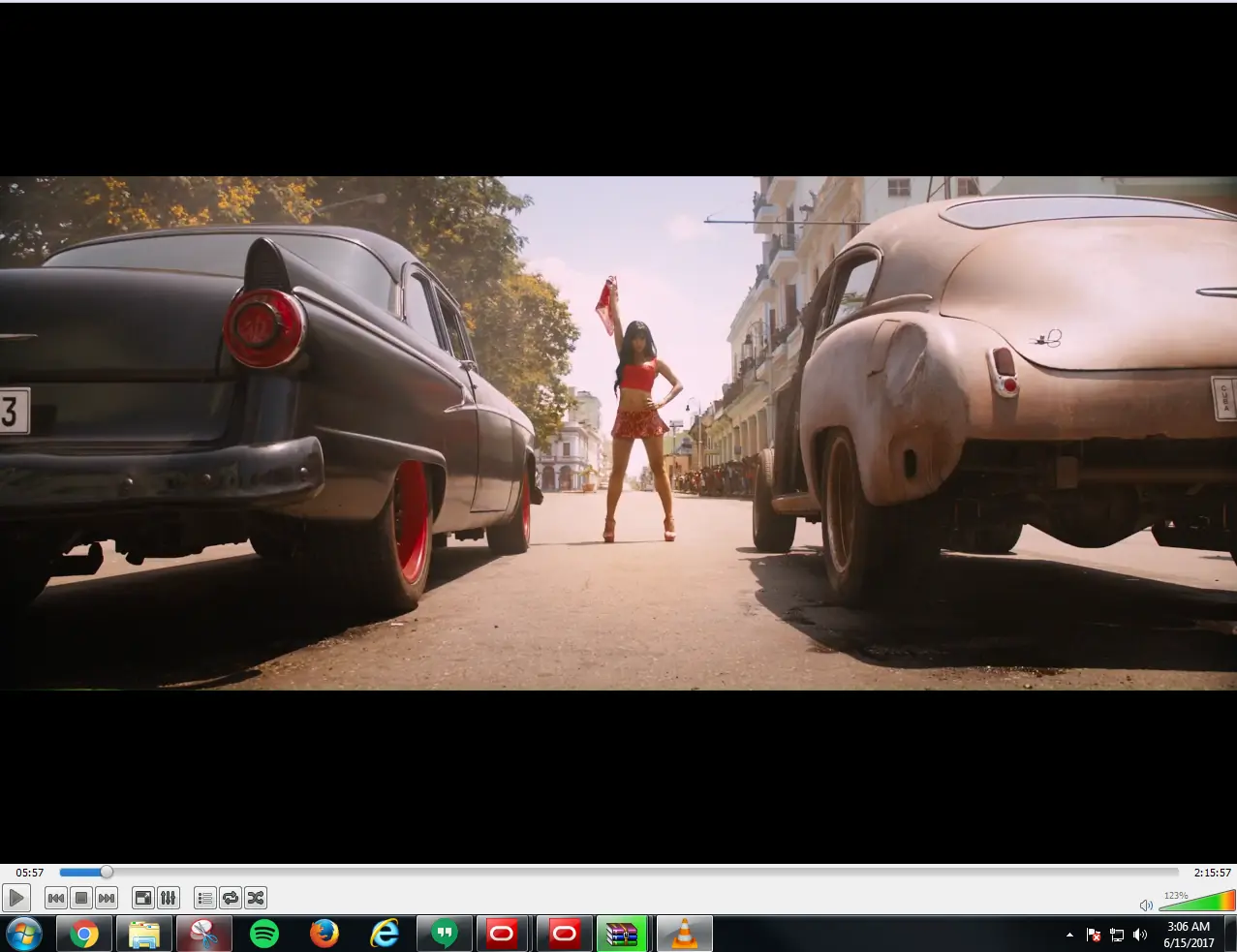
Task: Select the VLC cone taskbar icon
Action: pos(685,934)
